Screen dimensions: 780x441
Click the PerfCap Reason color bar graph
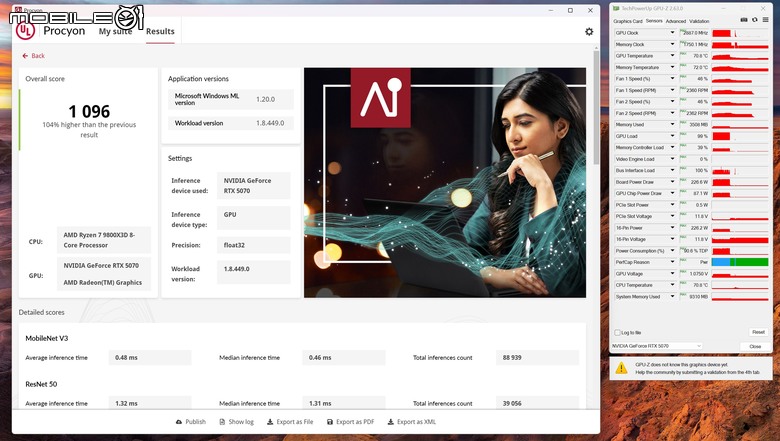[740, 262]
